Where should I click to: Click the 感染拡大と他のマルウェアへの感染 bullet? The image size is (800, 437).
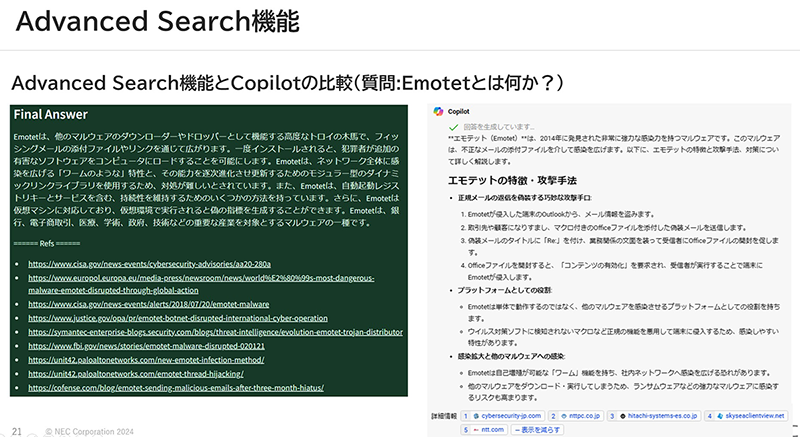[511, 356]
